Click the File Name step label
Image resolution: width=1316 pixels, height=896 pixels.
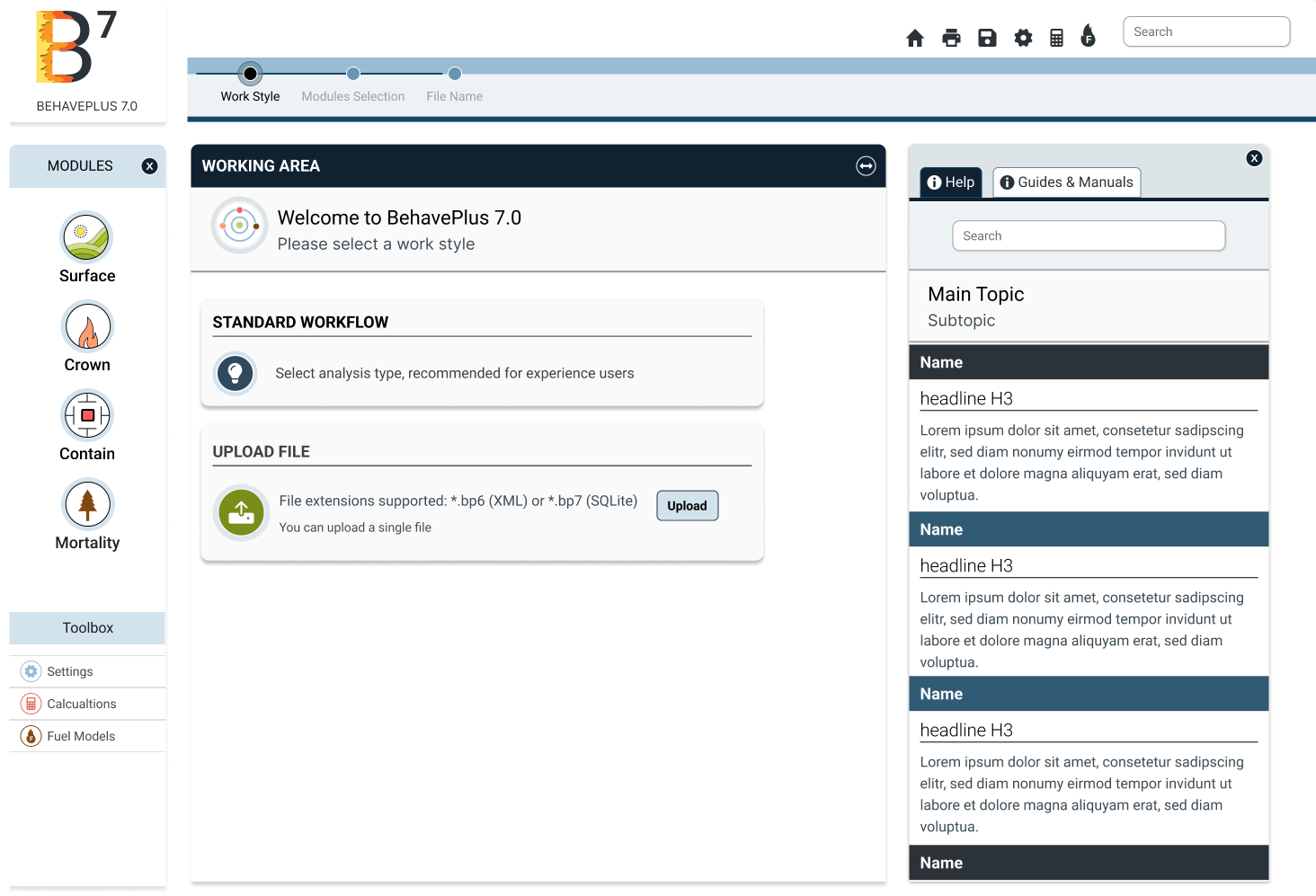pyautogui.click(x=455, y=96)
